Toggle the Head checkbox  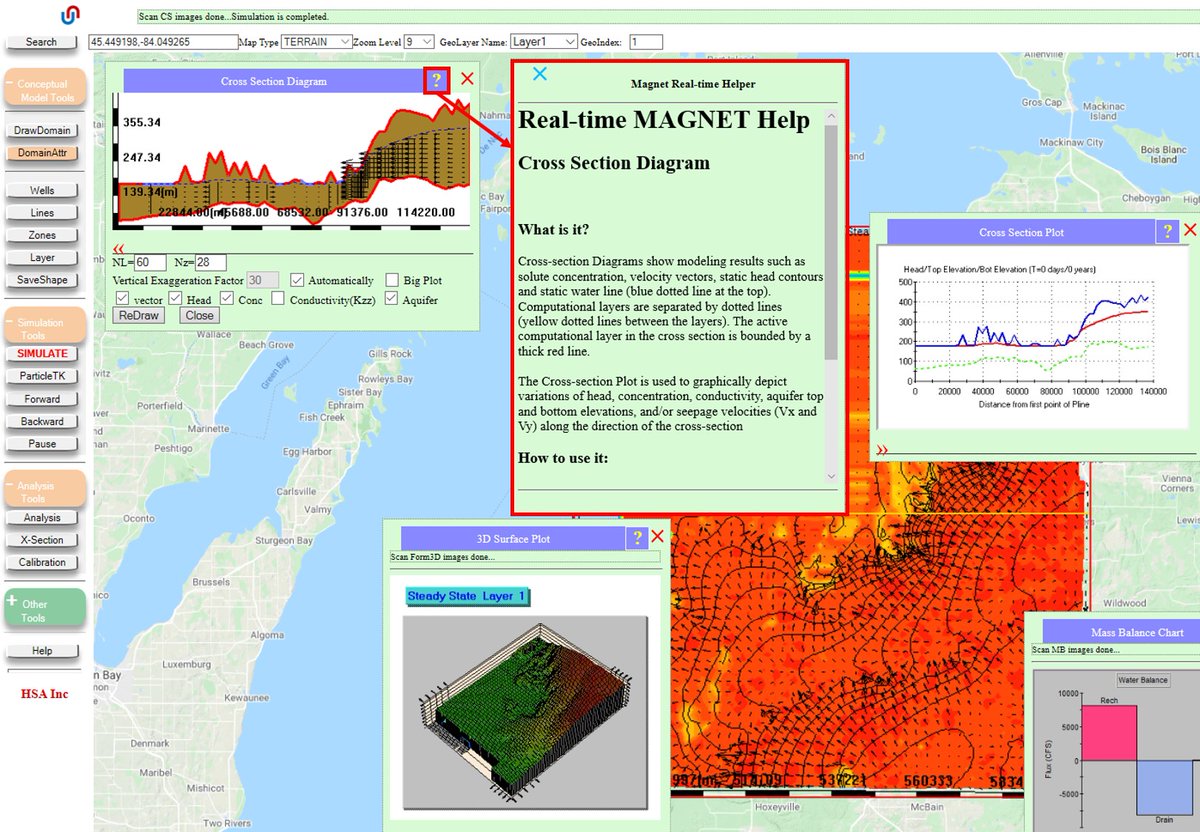176,299
